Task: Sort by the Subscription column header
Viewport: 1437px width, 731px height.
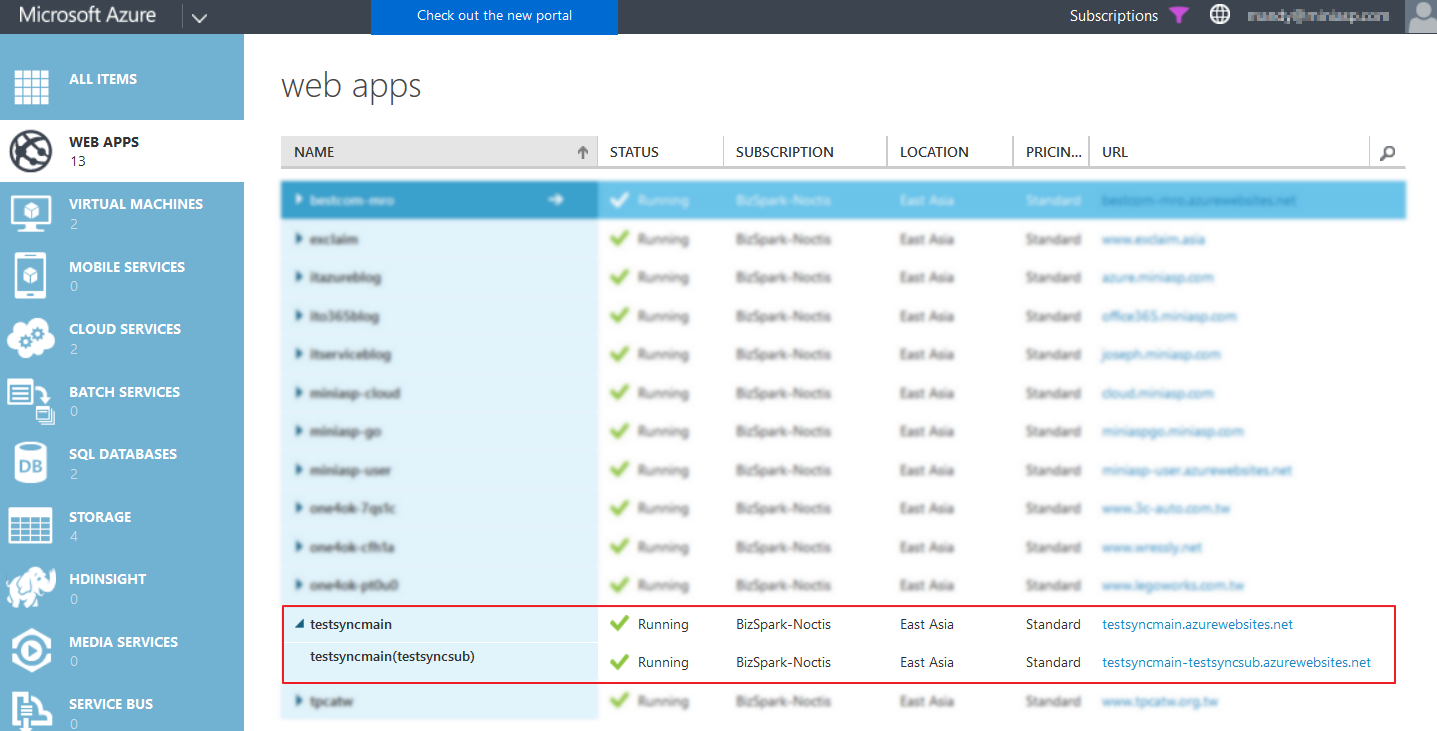Action: [805, 152]
